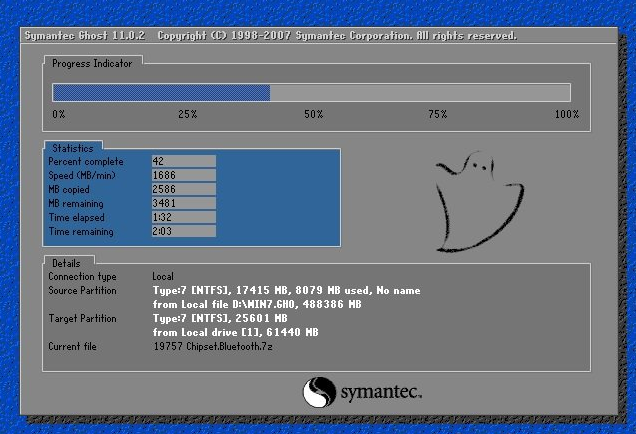This screenshot has width=636, height=434.
Task: Click the 'Source Partition' label
Action: point(82,290)
